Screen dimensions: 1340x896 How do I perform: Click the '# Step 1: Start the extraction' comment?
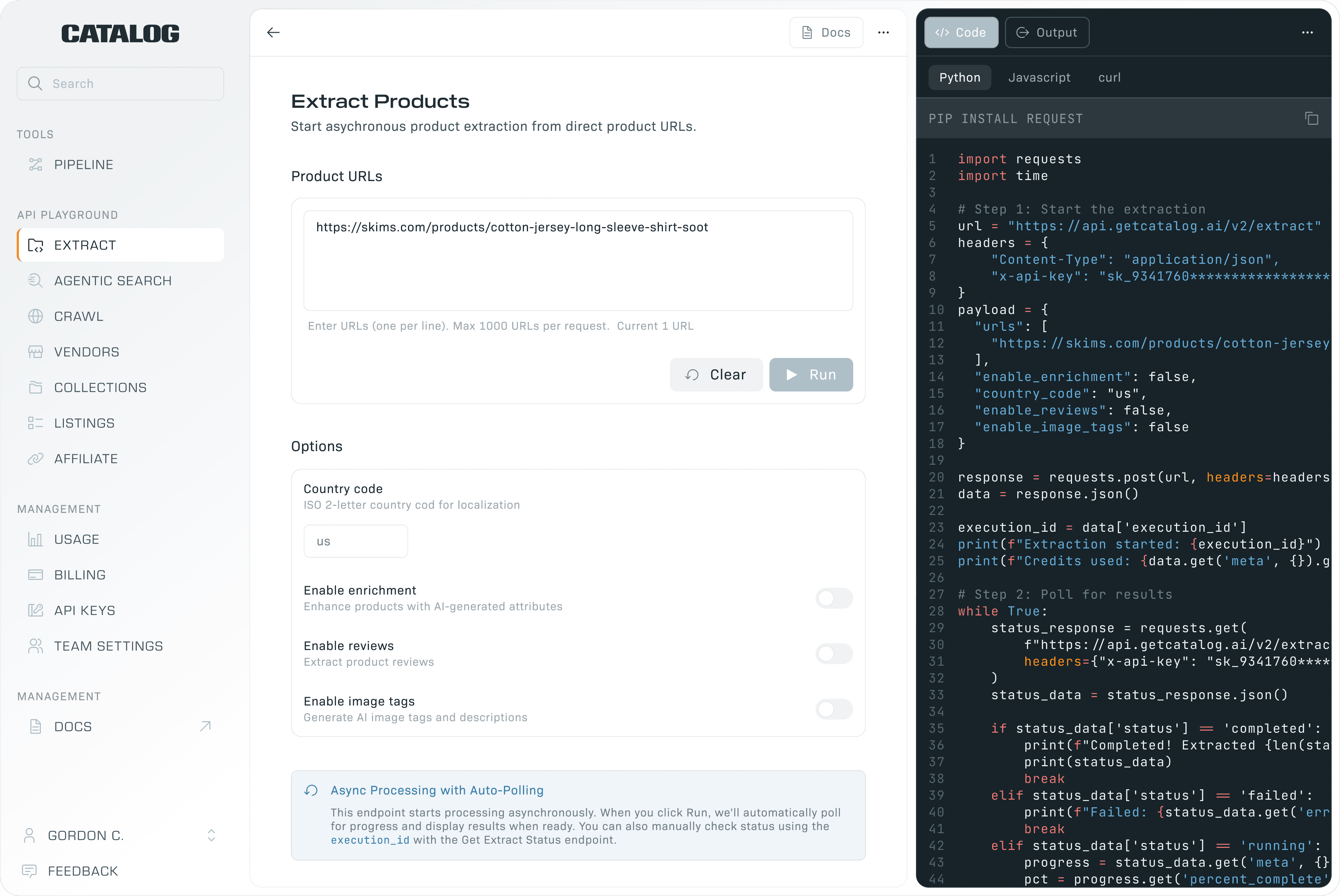tap(1082, 209)
